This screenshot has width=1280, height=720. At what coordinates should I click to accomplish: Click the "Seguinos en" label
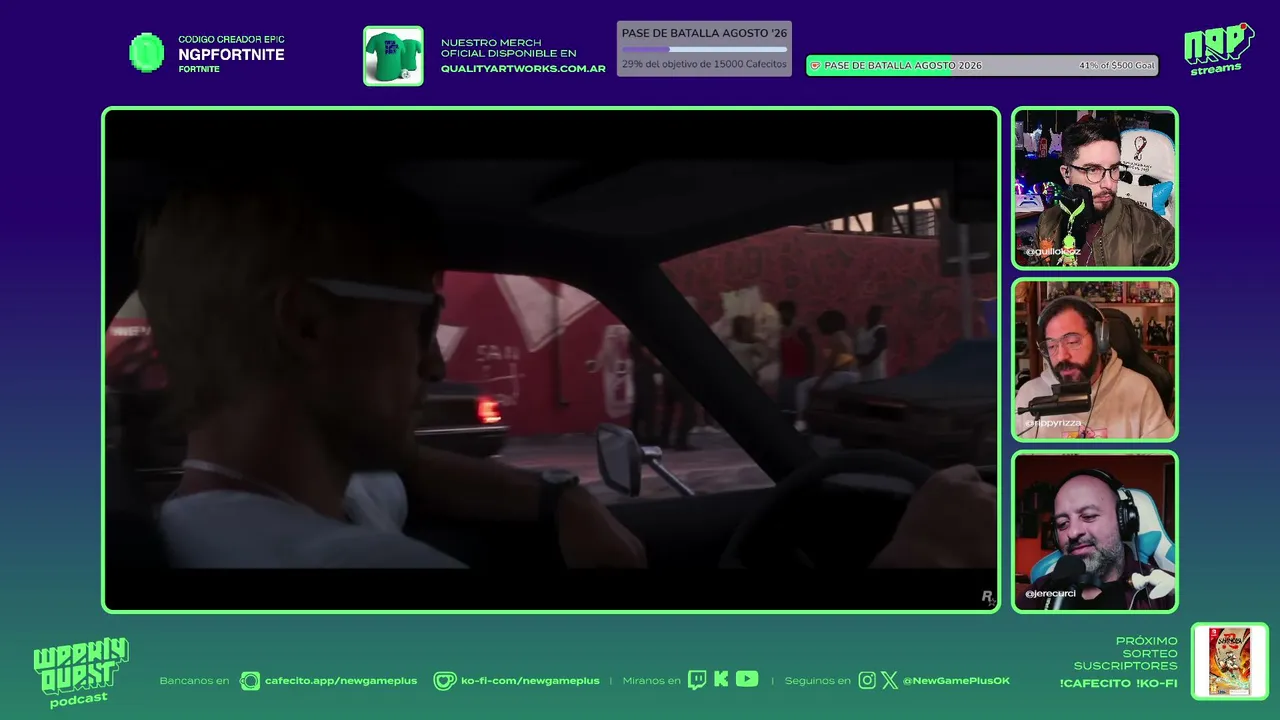pyautogui.click(x=818, y=681)
